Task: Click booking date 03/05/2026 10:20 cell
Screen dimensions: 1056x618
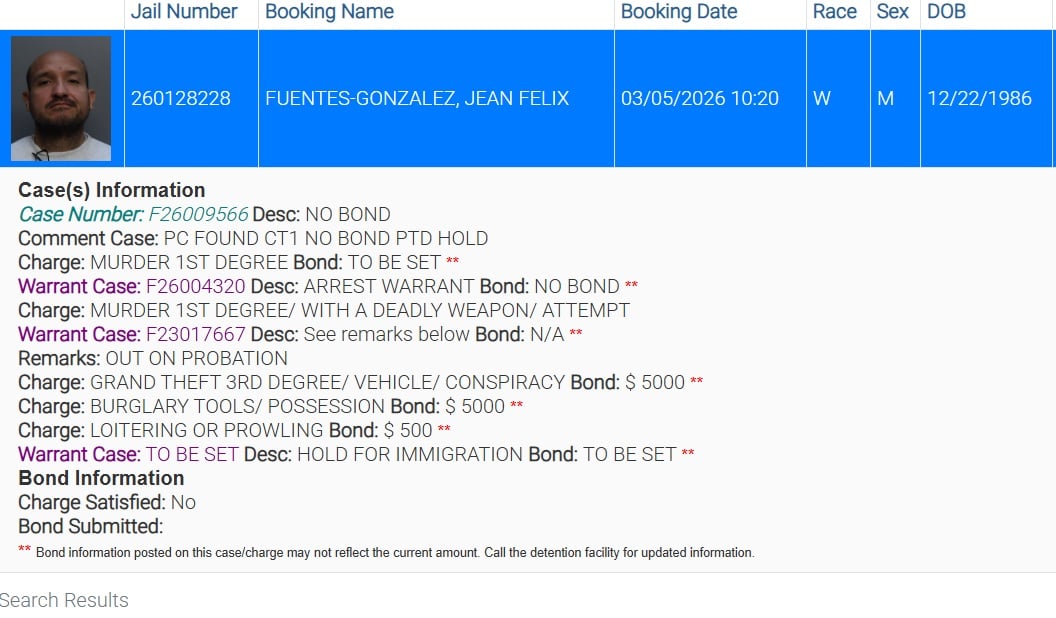Action: 711,98
